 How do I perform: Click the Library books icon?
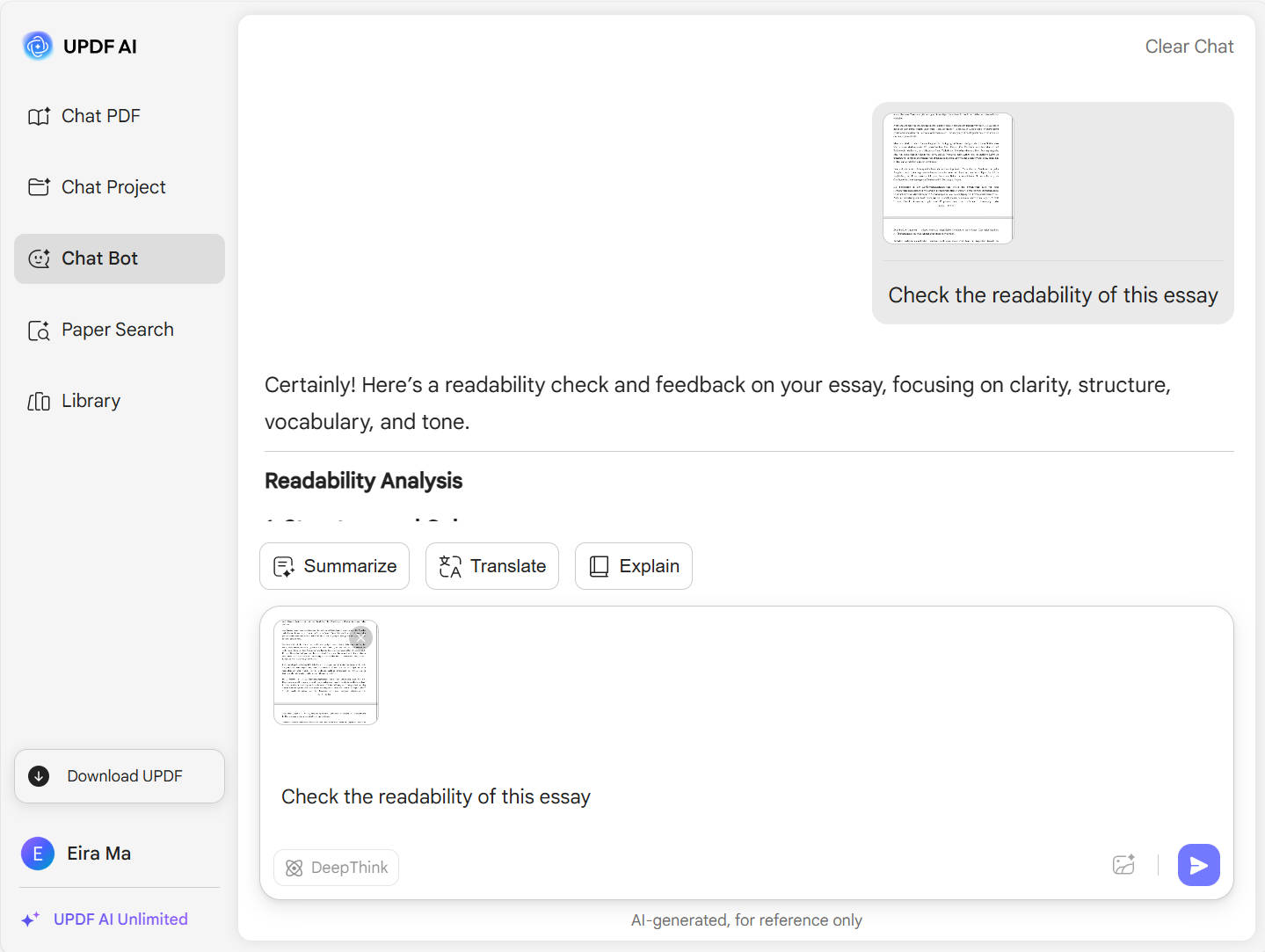(39, 402)
